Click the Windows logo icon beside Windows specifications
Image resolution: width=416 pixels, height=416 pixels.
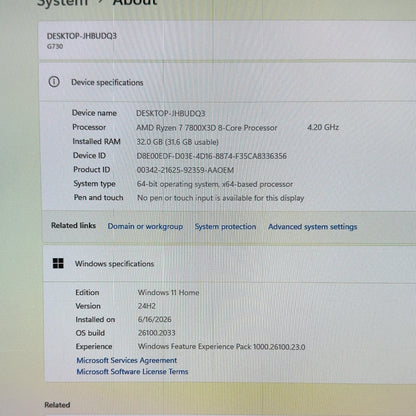58,263
